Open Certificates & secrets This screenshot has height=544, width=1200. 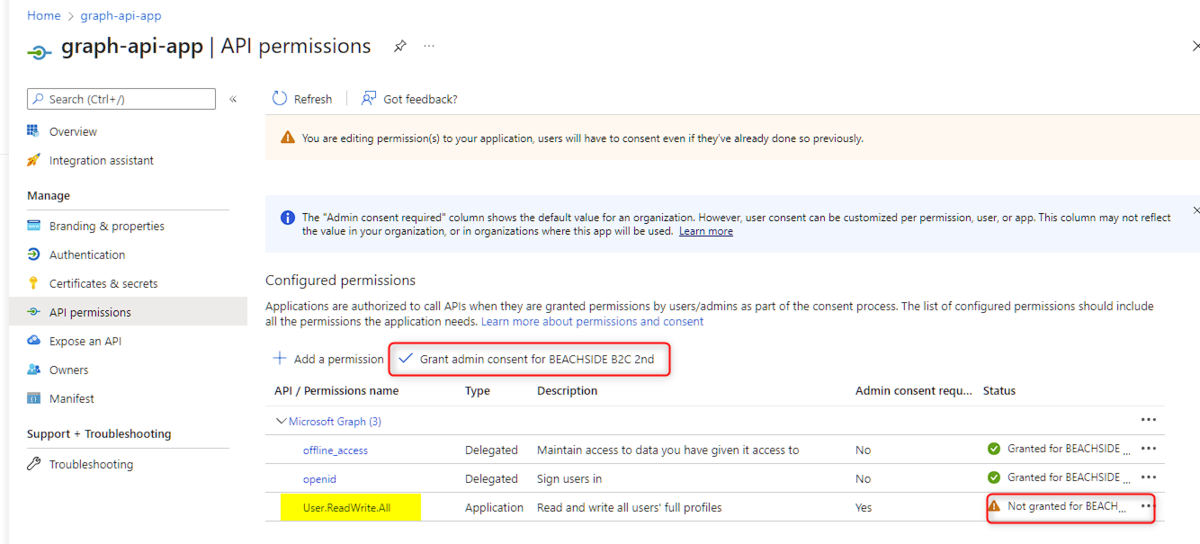click(104, 283)
